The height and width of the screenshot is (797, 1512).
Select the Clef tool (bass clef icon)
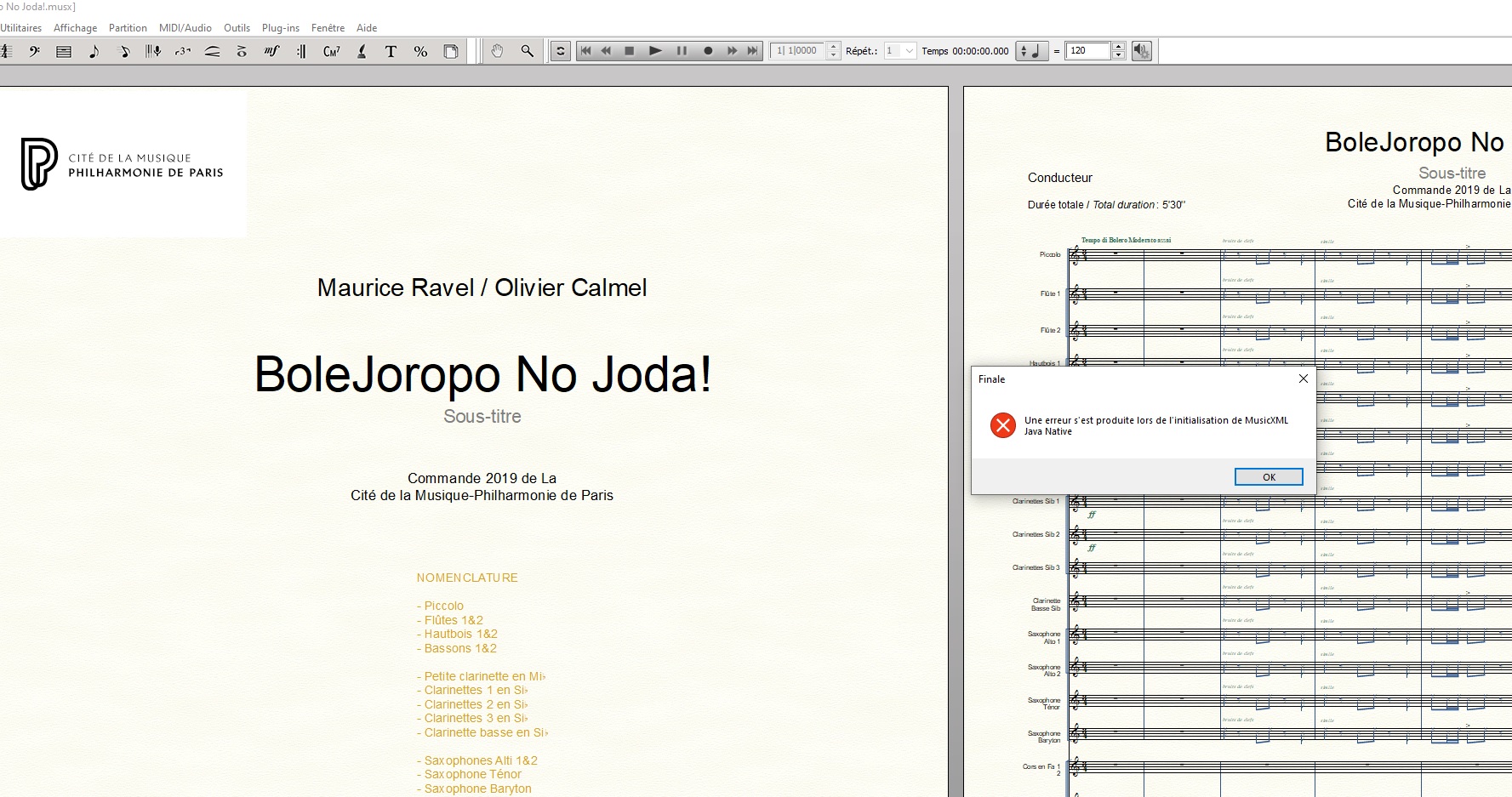(x=34, y=51)
